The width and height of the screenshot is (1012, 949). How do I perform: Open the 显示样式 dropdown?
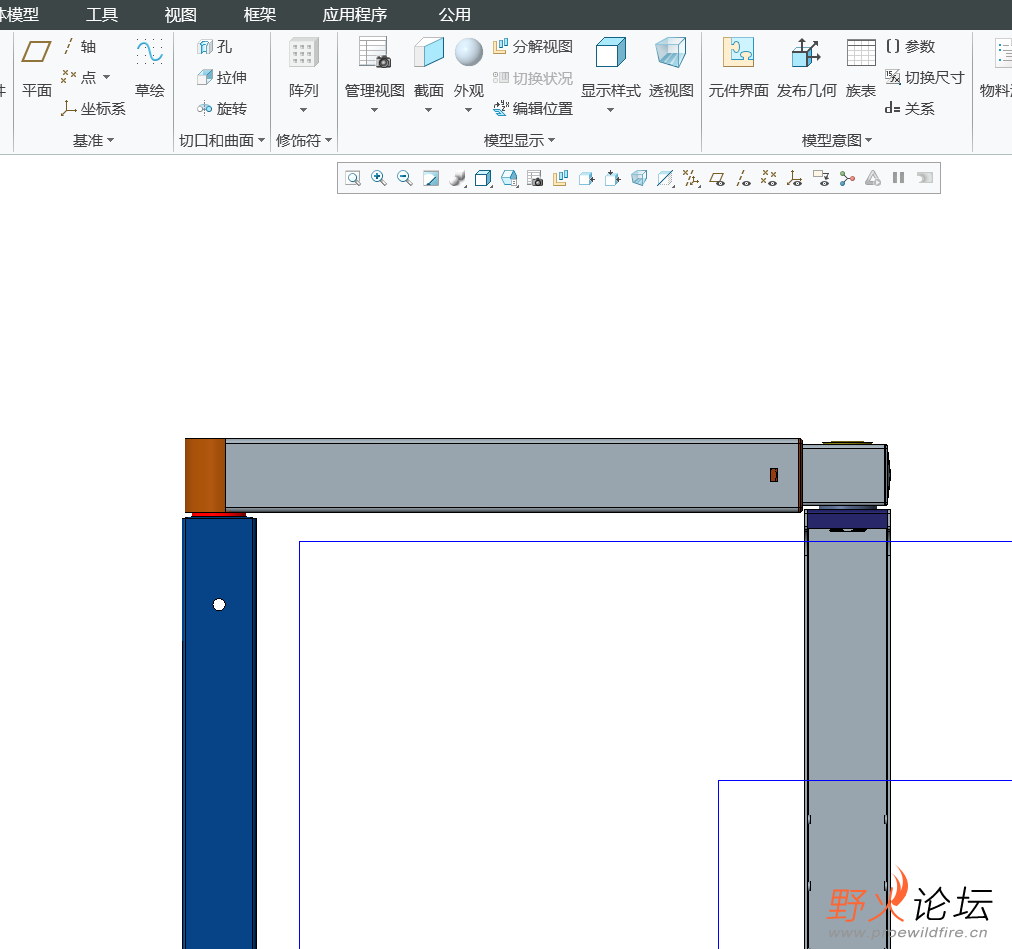point(610,110)
